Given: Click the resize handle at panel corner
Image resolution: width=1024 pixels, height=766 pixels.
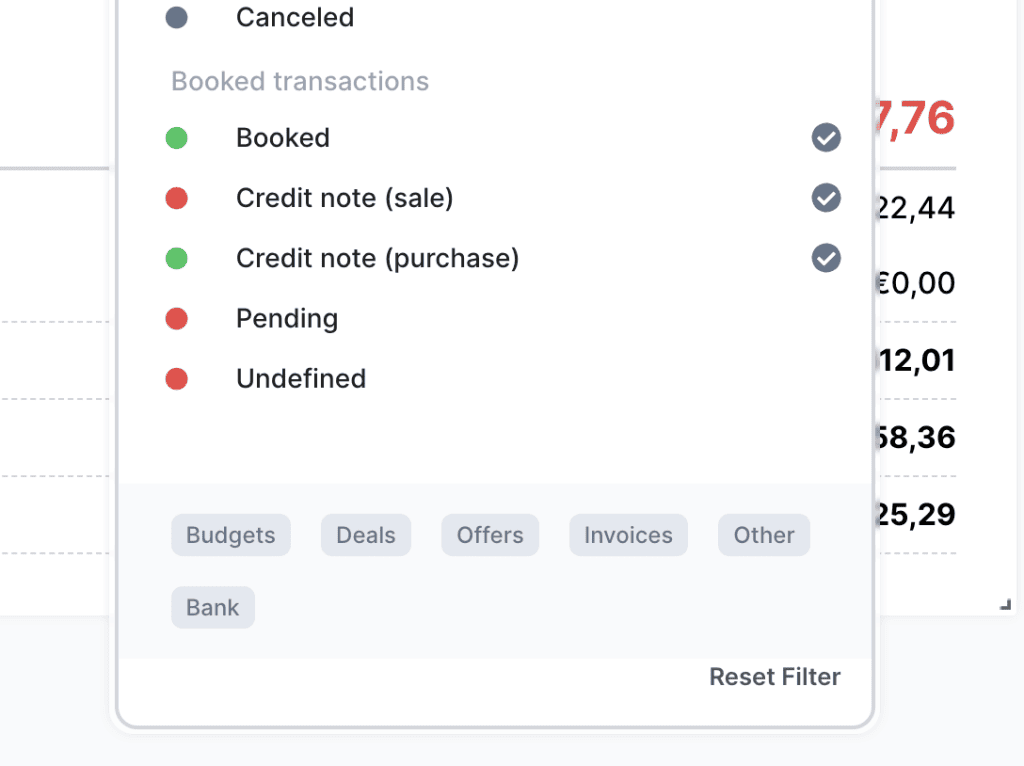Looking at the screenshot, I should click(1006, 604).
